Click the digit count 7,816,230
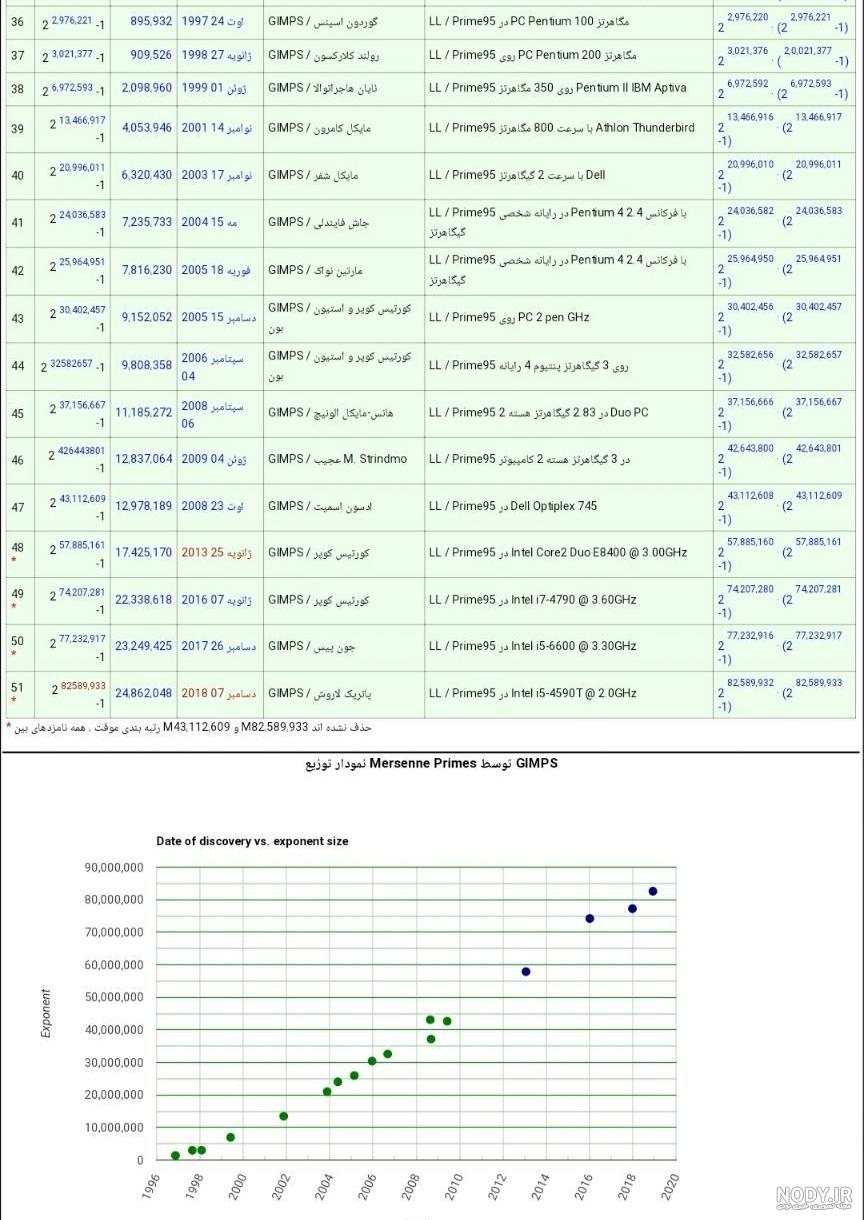This screenshot has height=1220, width=864. [147, 270]
